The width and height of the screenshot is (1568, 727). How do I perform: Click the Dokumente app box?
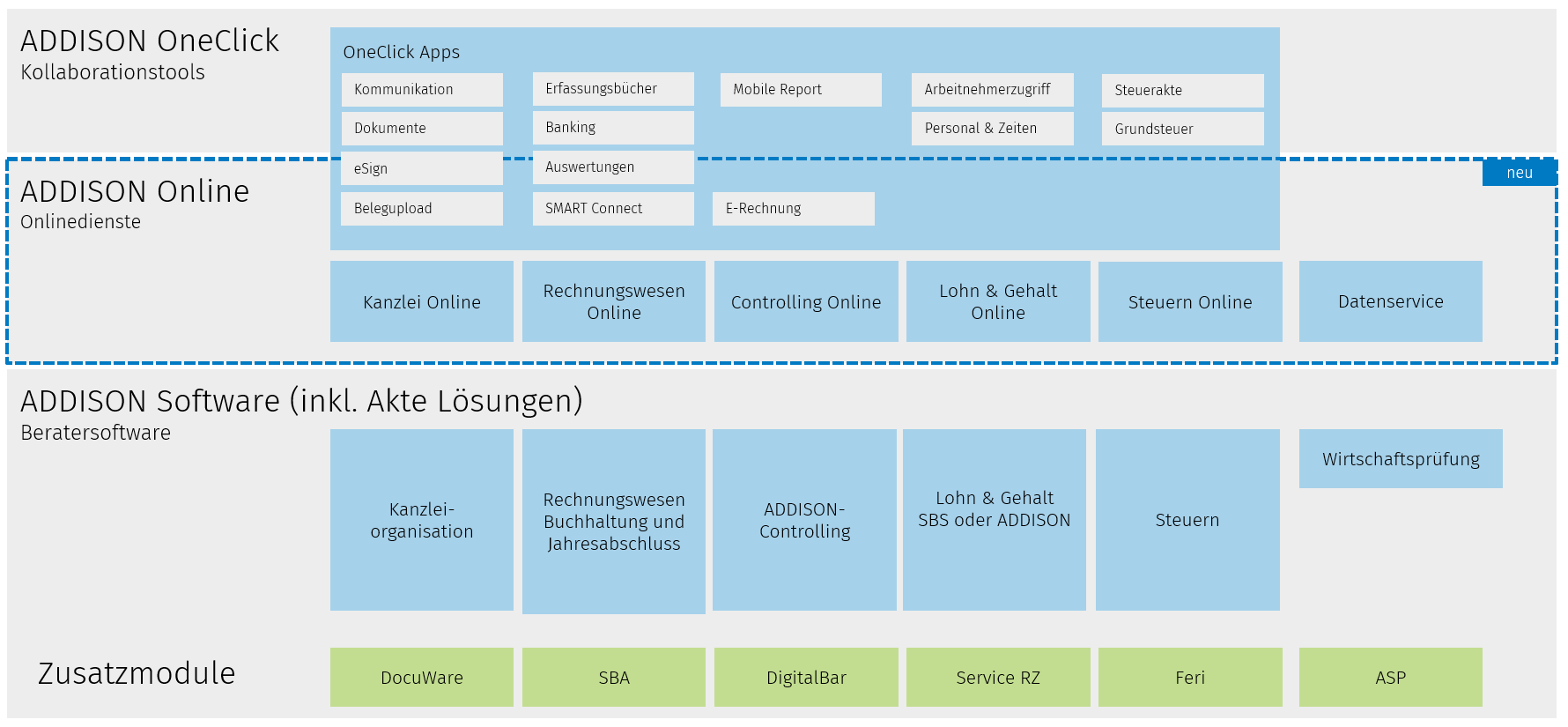coord(422,129)
